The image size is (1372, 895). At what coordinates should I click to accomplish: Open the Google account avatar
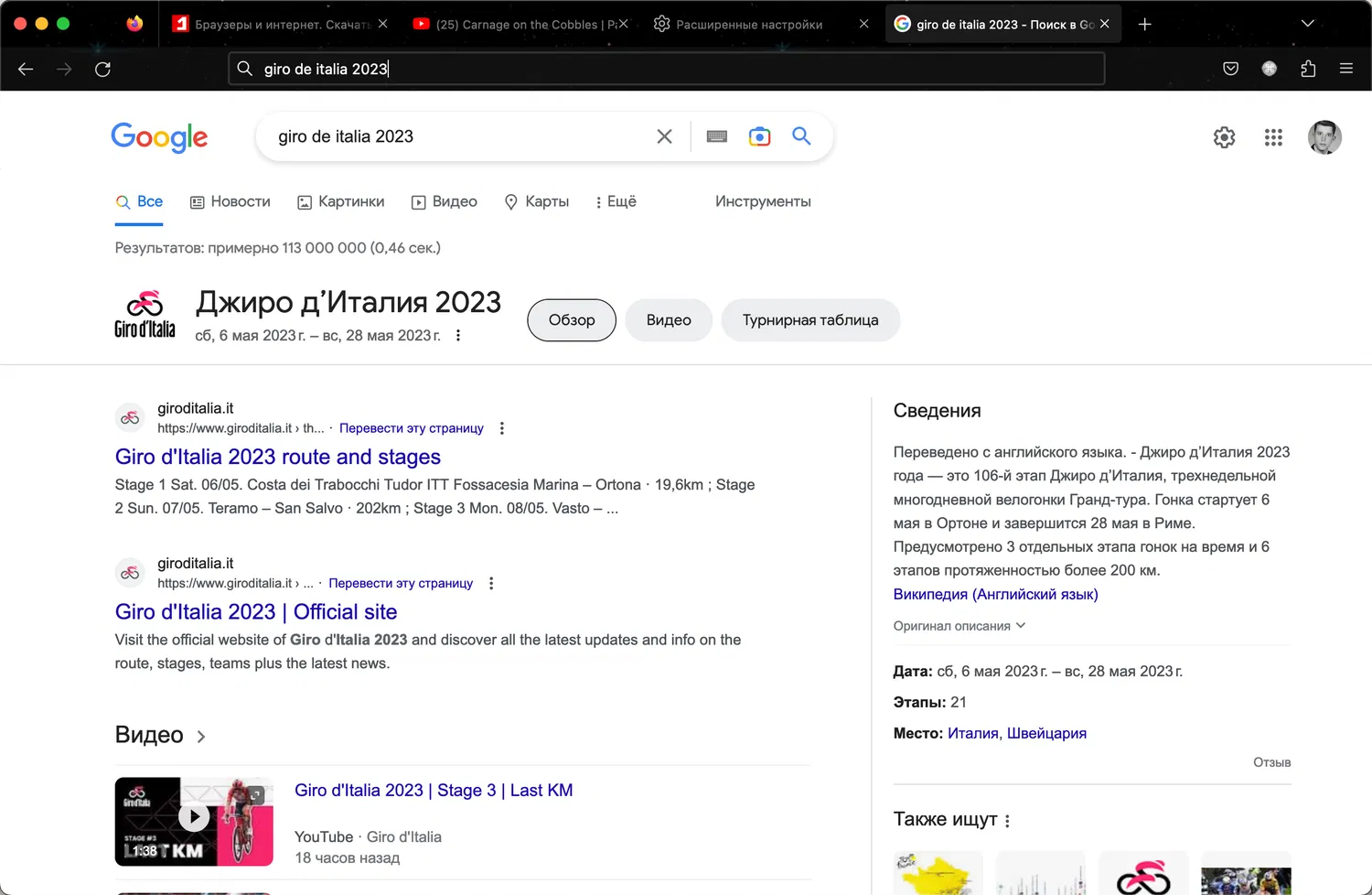[1324, 137]
